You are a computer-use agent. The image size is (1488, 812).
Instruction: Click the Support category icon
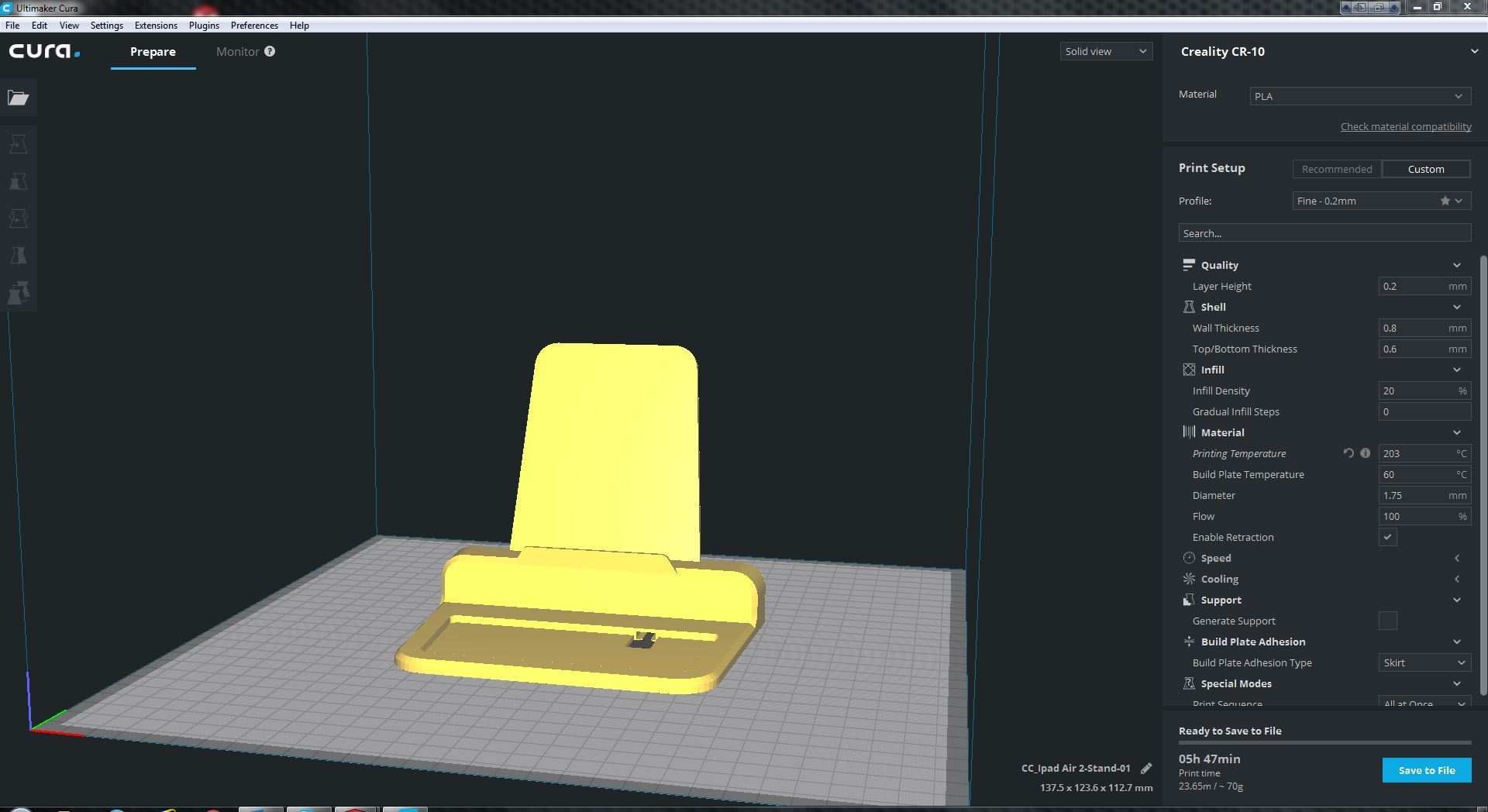pyautogui.click(x=1189, y=600)
